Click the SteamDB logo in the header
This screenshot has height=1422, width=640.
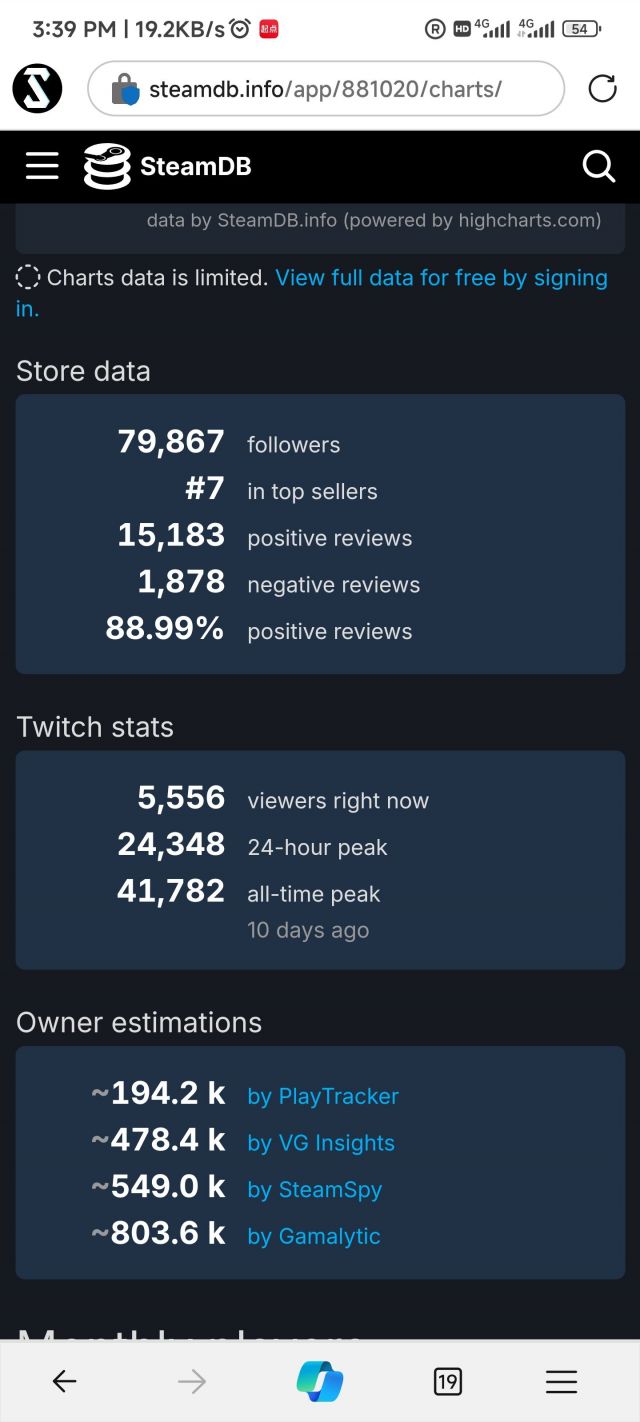(168, 166)
